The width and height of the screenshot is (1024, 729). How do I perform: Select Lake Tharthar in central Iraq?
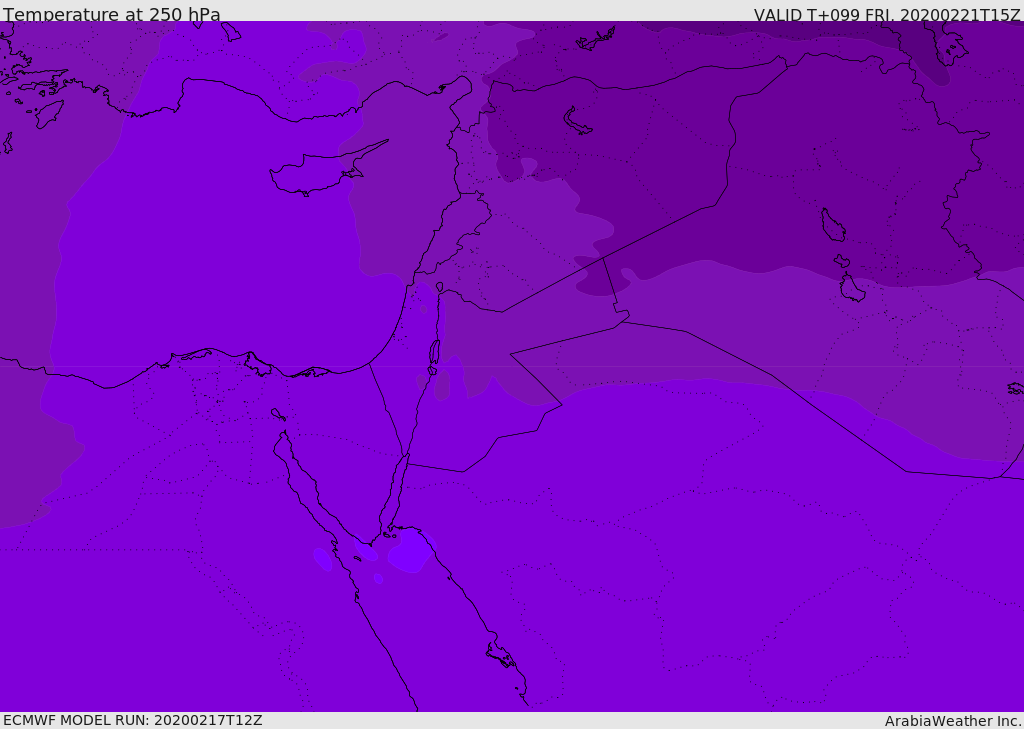[x=832, y=226]
